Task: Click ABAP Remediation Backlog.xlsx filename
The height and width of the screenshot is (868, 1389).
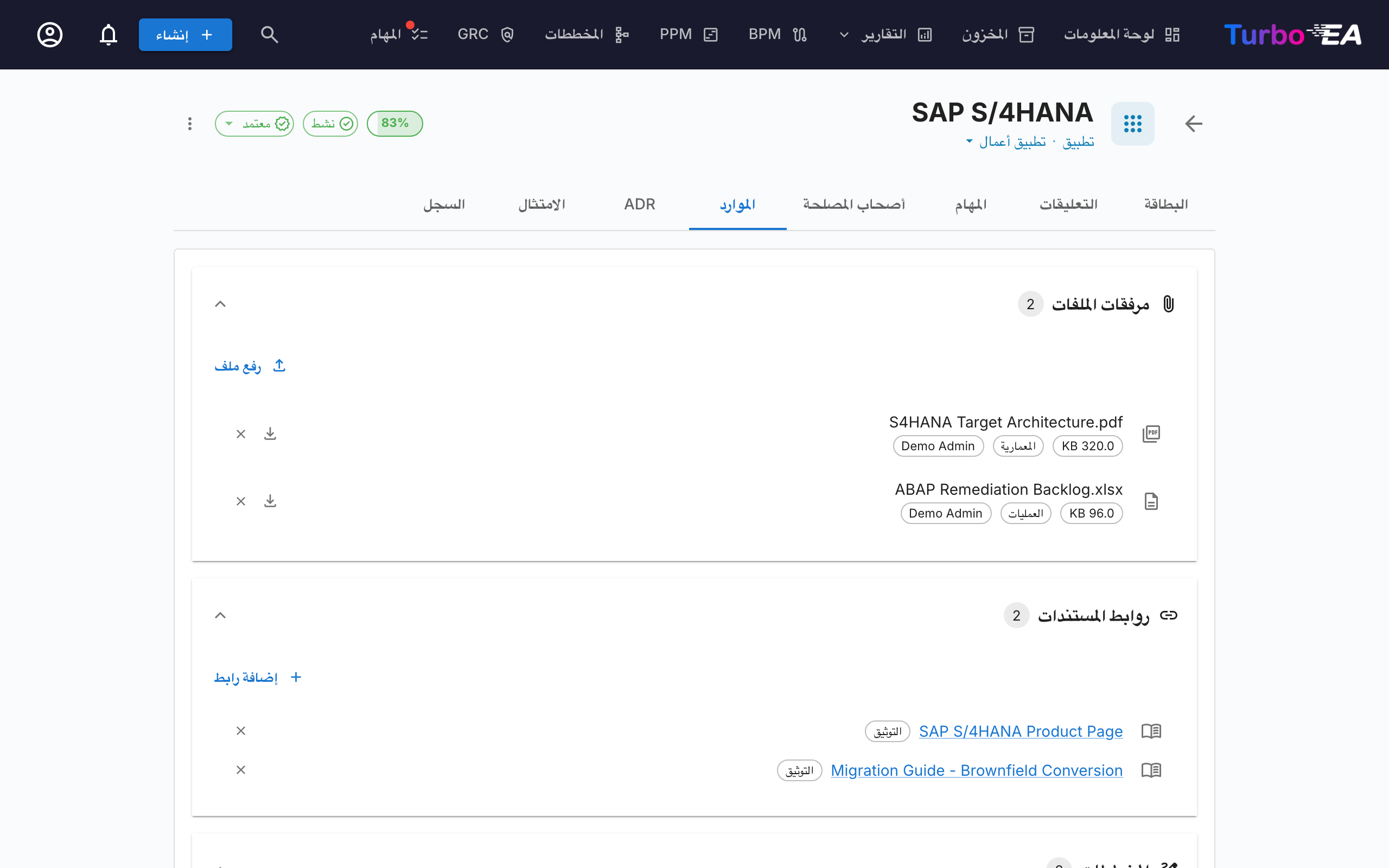Action: (1009, 489)
